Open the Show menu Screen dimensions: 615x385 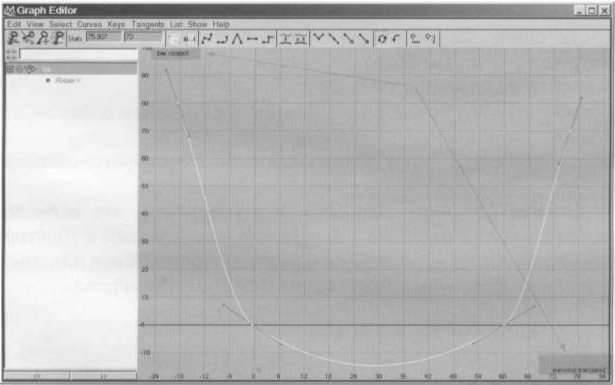click(x=197, y=24)
